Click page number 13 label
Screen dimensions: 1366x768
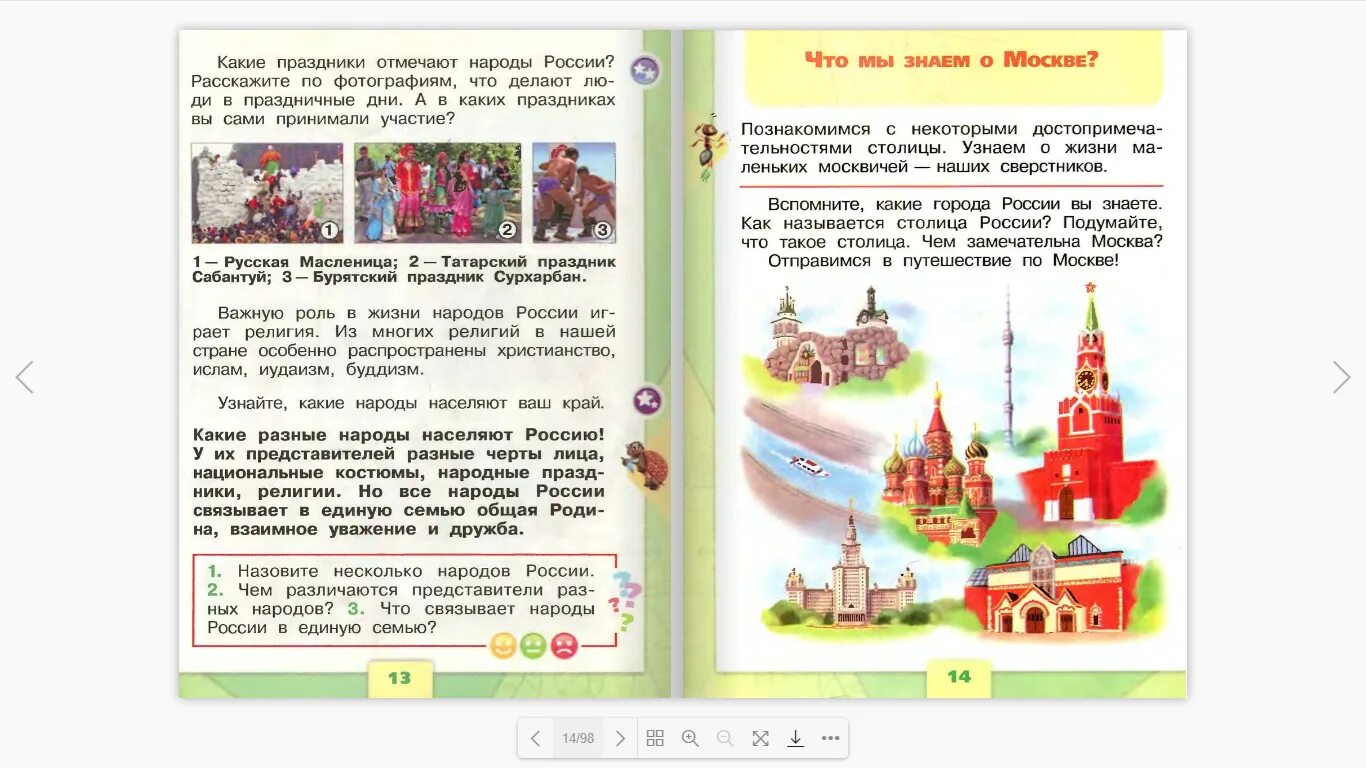[x=399, y=677]
